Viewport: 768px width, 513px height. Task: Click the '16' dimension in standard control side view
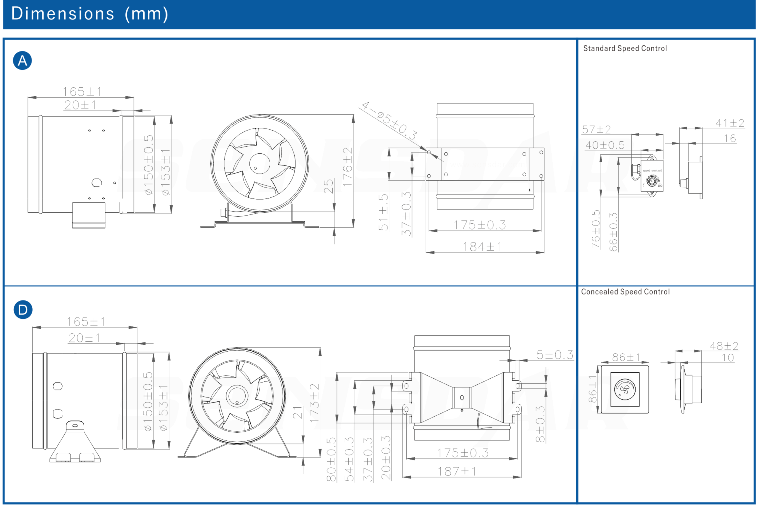[x=730, y=138]
